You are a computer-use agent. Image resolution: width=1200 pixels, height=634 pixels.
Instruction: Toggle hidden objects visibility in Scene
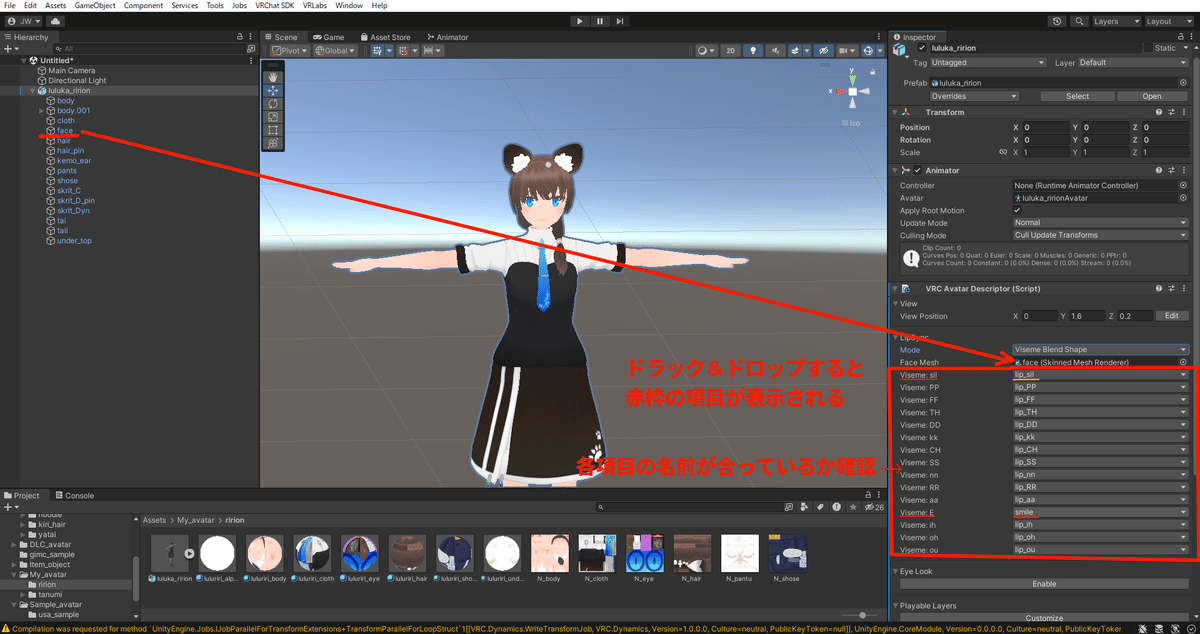(x=822, y=51)
